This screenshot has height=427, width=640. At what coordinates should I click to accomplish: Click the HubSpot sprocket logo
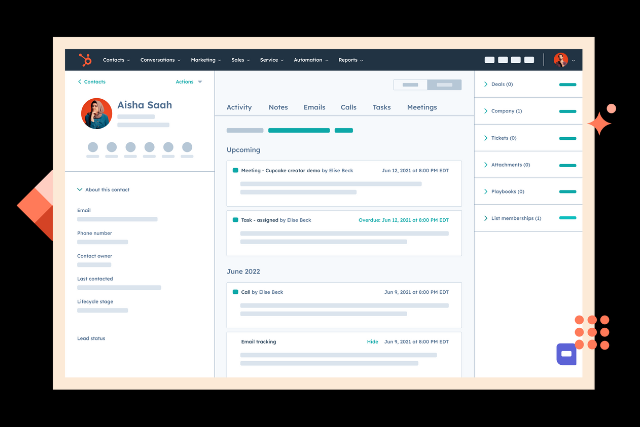[x=85, y=60]
